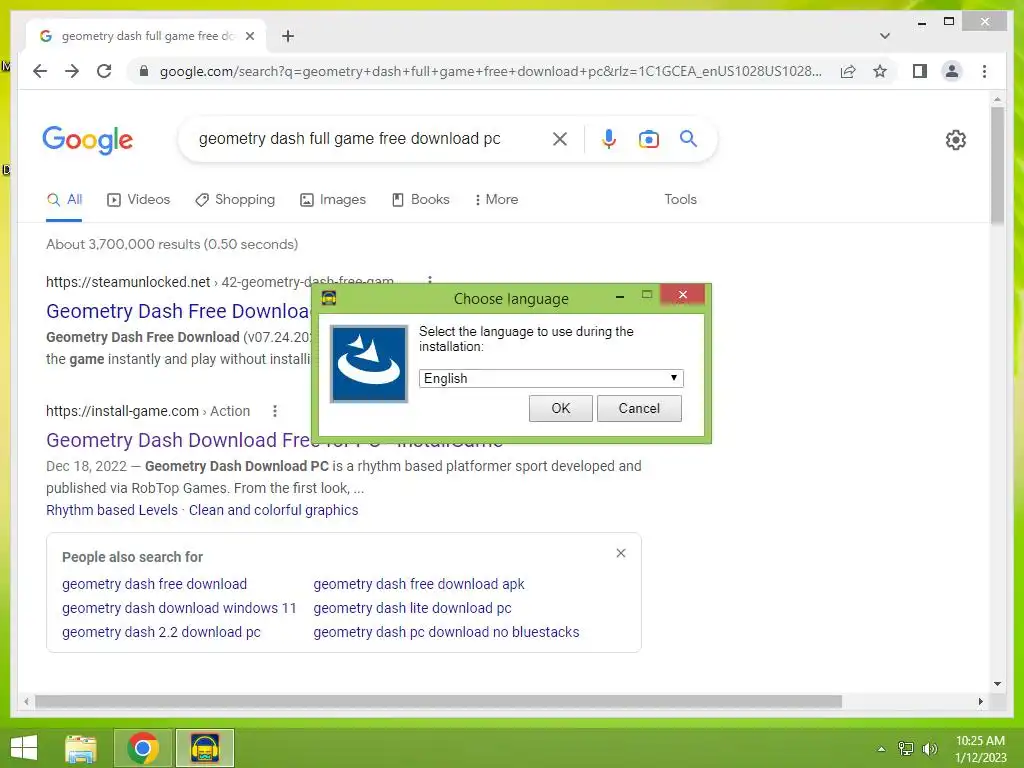
Task: Share this page icon in the address bar
Action: [848, 71]
